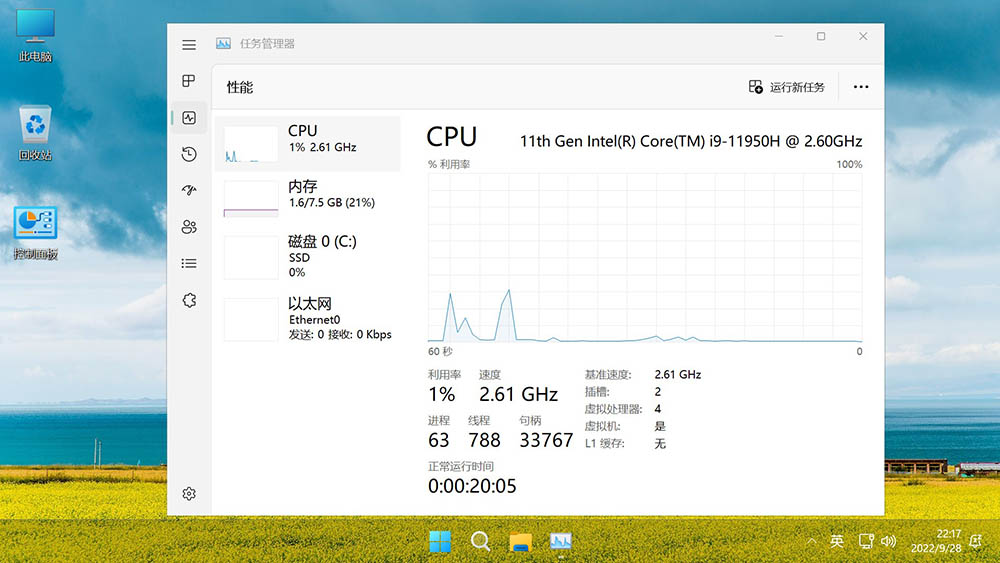Switch to the Details list icon
Screen dimensions: 1000x563
point(189,263)
